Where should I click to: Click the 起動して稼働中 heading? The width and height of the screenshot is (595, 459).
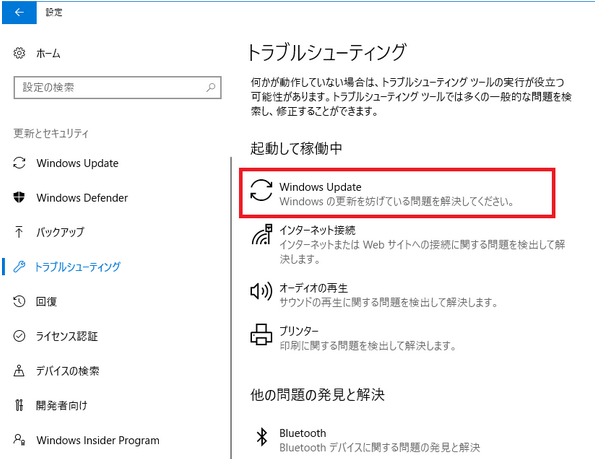296,148
